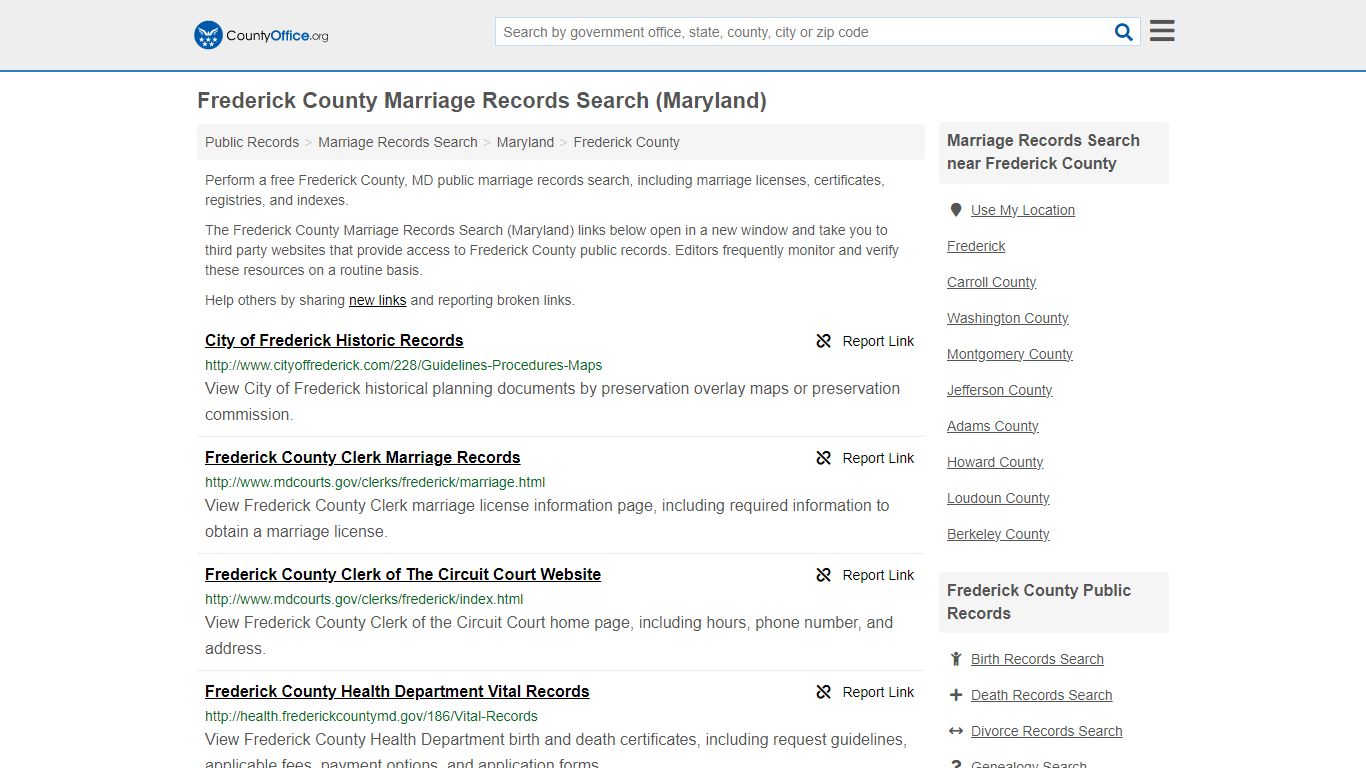The width and height of the screenshot is (1366, 768).
Task: Open Frederick County Health Department Vital Records
Action: pyautogui.click(x=397, y=691)
